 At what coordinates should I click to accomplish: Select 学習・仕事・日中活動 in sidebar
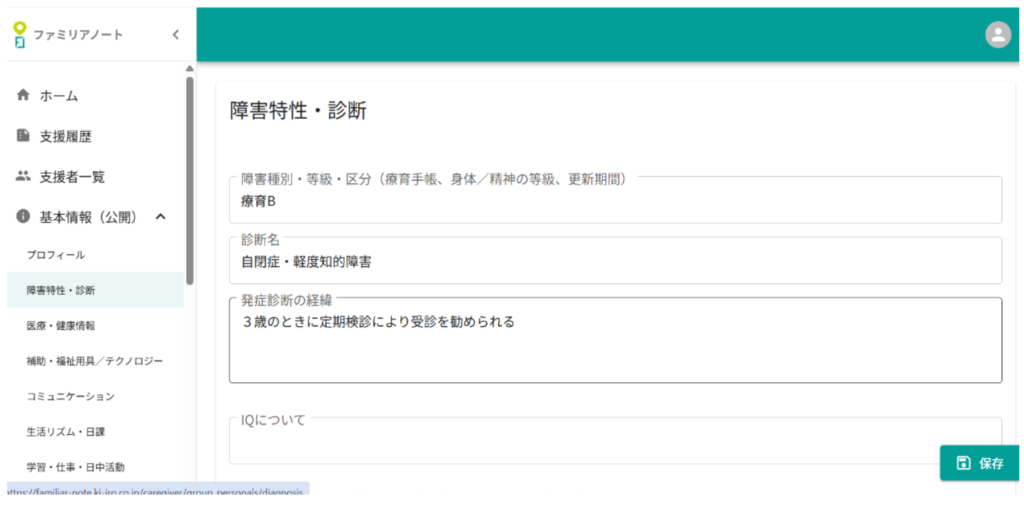76,467
